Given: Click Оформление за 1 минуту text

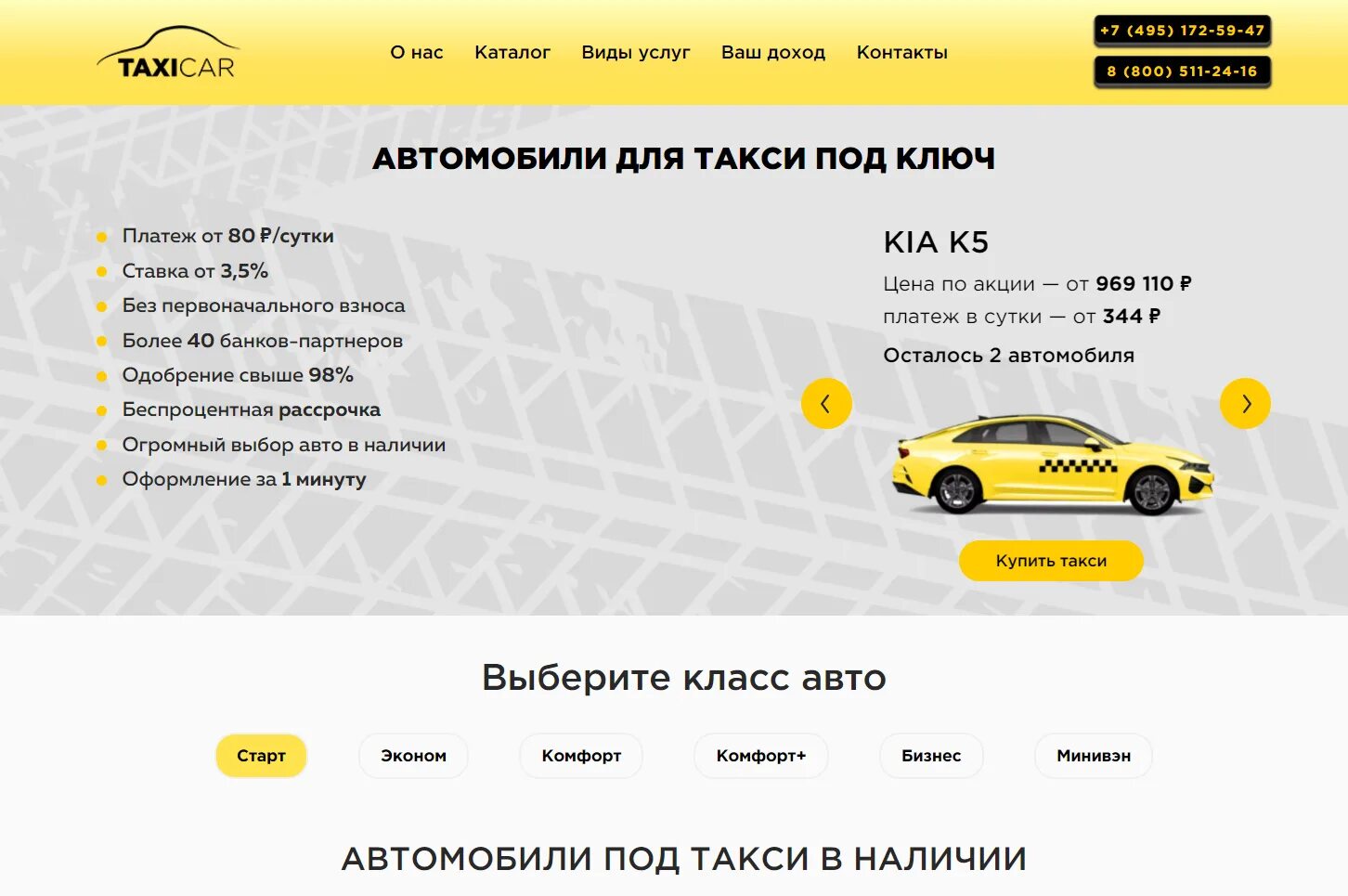Looking at the screenshot, I should pos(244,479).
